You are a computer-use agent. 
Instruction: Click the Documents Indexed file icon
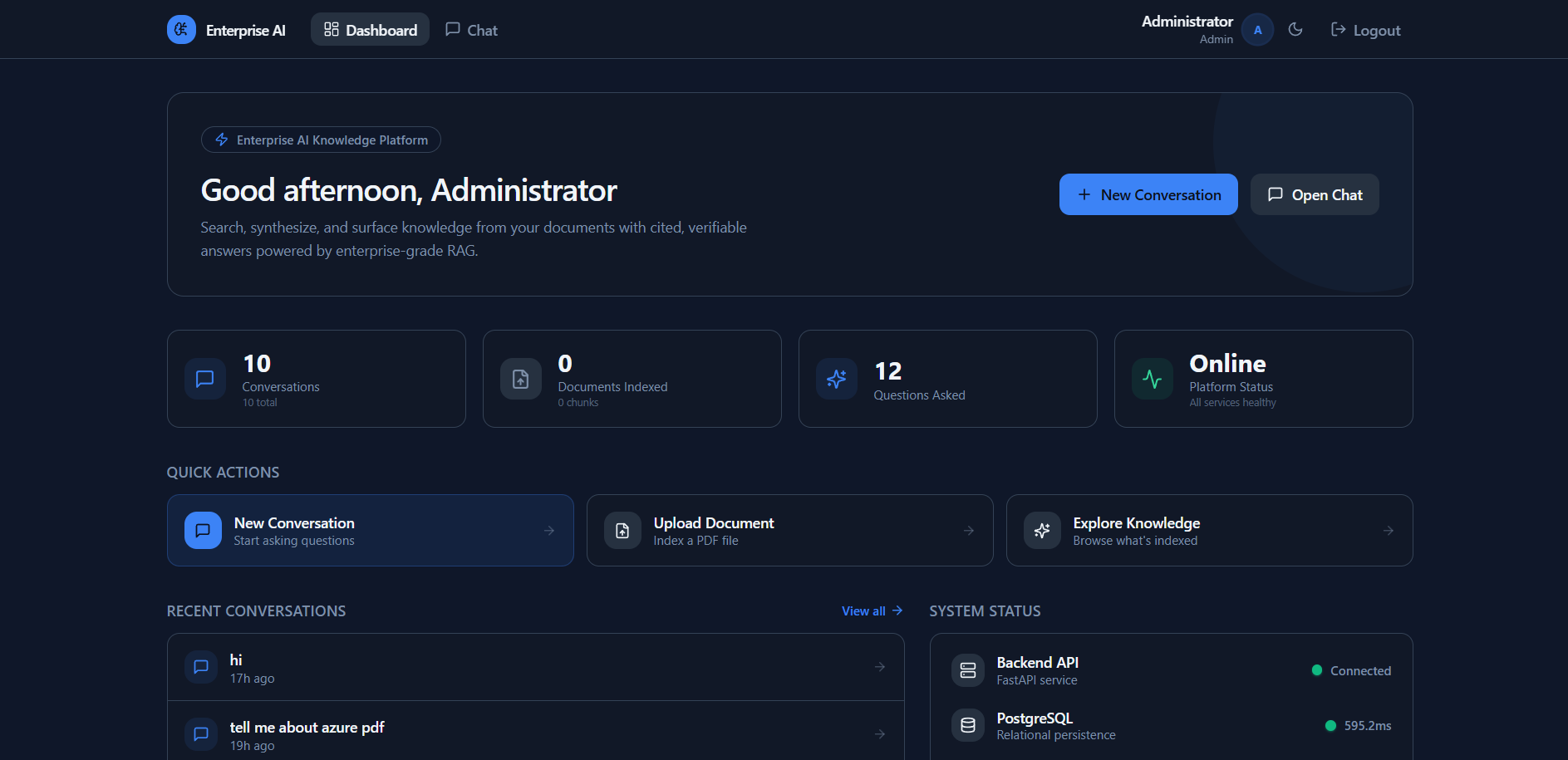521,379
